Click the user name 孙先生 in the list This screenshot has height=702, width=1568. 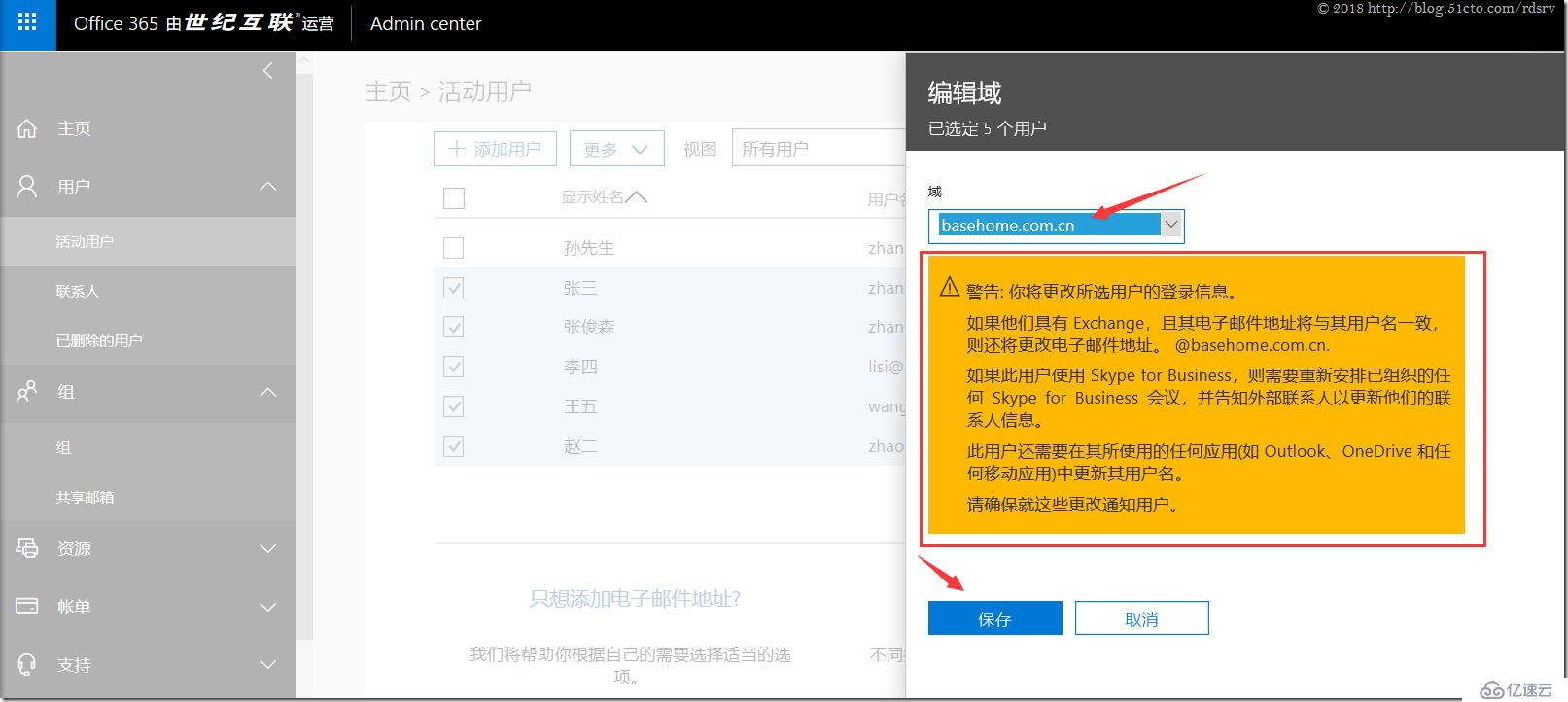coord(589,248)
